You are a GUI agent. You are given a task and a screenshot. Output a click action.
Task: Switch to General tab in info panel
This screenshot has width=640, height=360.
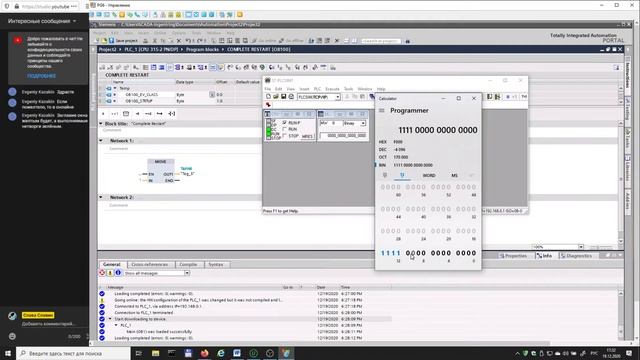coord(111,264)
